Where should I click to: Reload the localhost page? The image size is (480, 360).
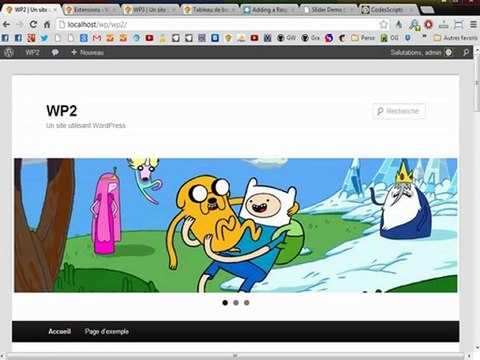33,24
